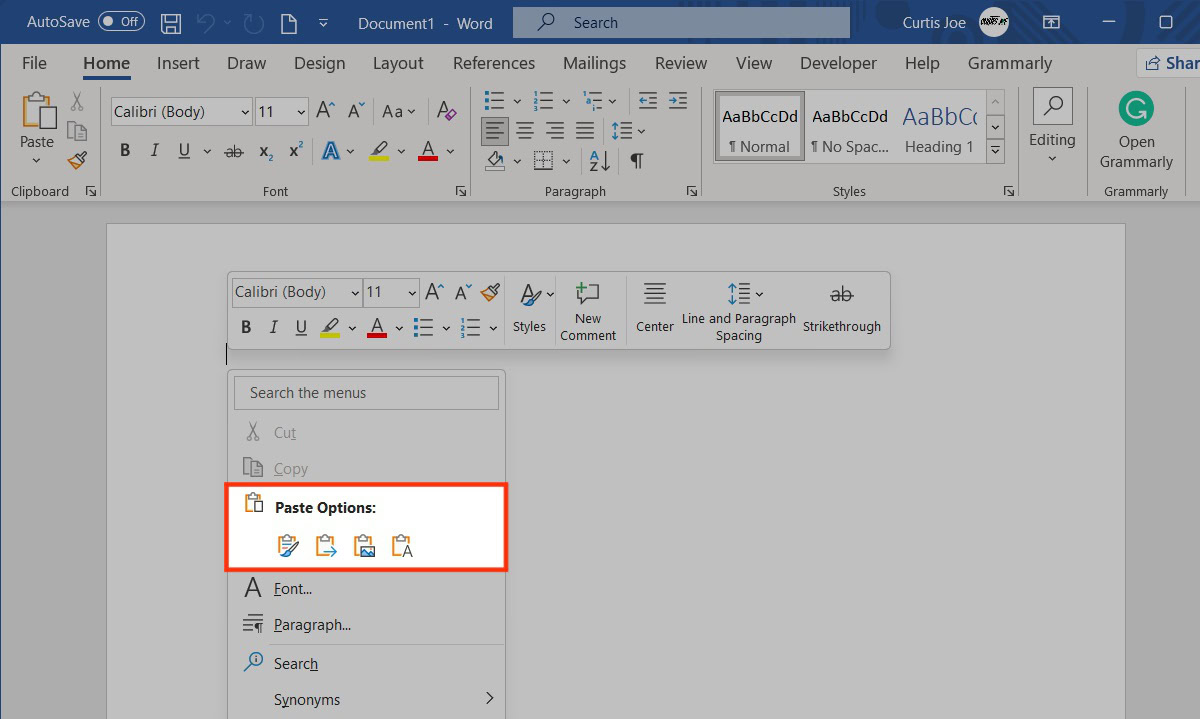1200x719 pixels.
Task: Click the Show/Hide paragraph marks icon
Action: pyautogui.click(x=636, y=160)
